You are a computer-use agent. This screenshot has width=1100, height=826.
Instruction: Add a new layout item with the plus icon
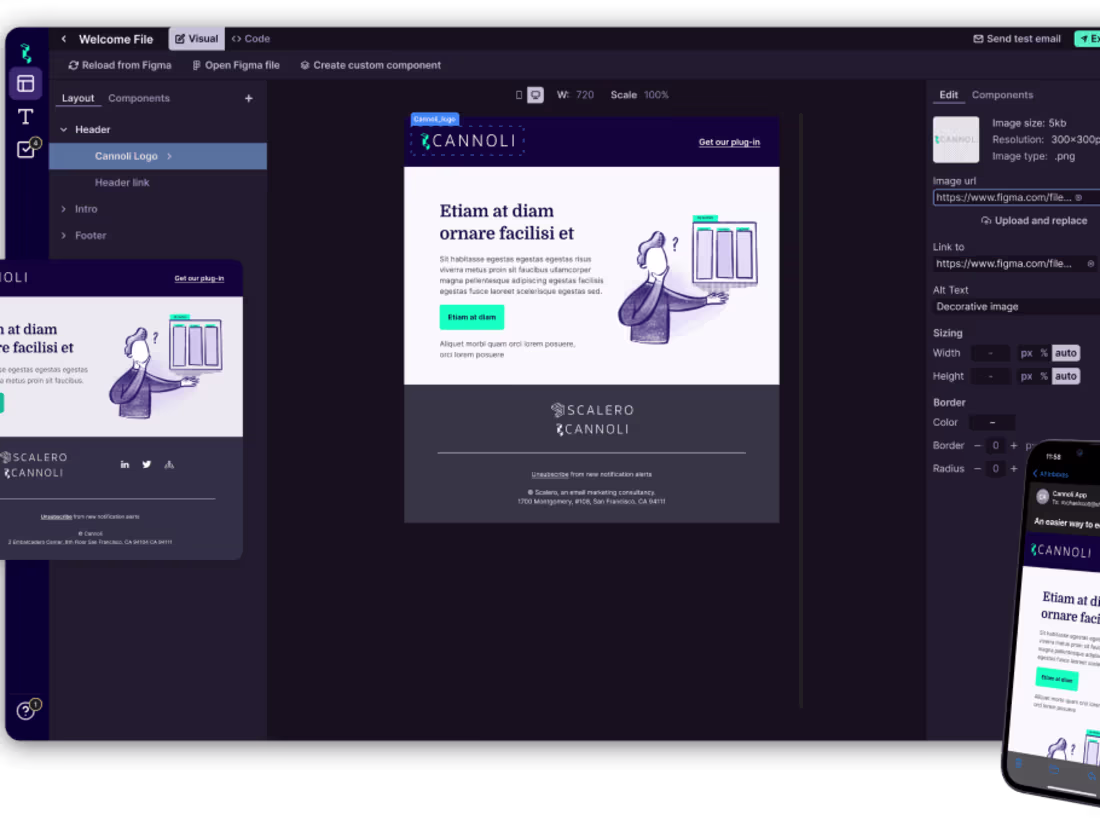click(248, 98)
